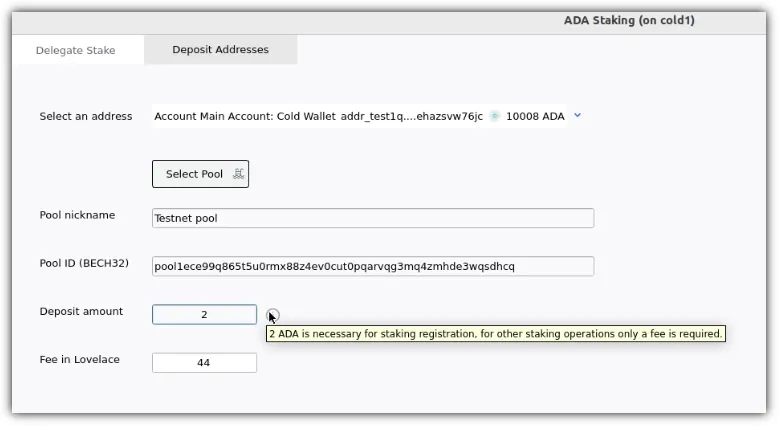779x426 pixels.
Task: Click the 'Select an address' label
Action: [x=86, y=116]
